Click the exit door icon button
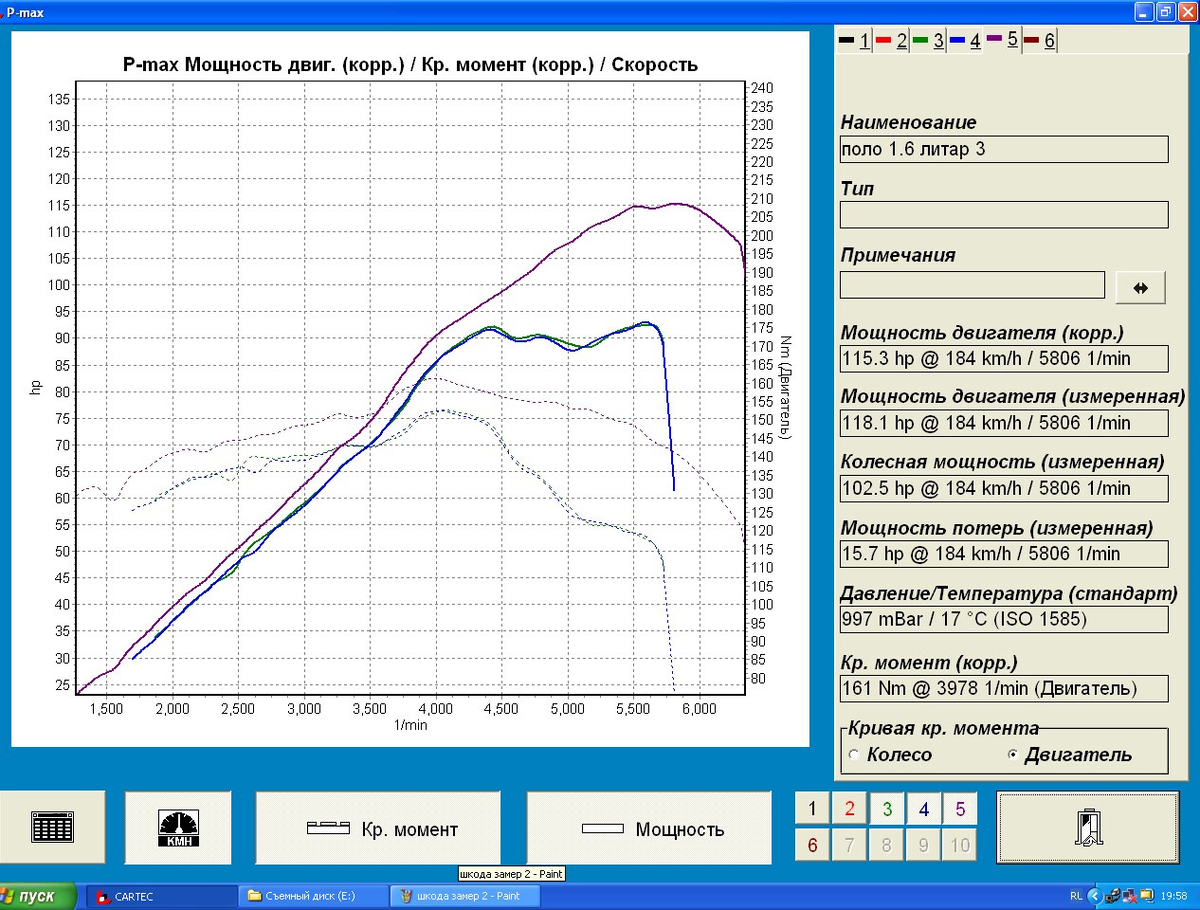1200x910 pixels. click(x=1087, y=827)
